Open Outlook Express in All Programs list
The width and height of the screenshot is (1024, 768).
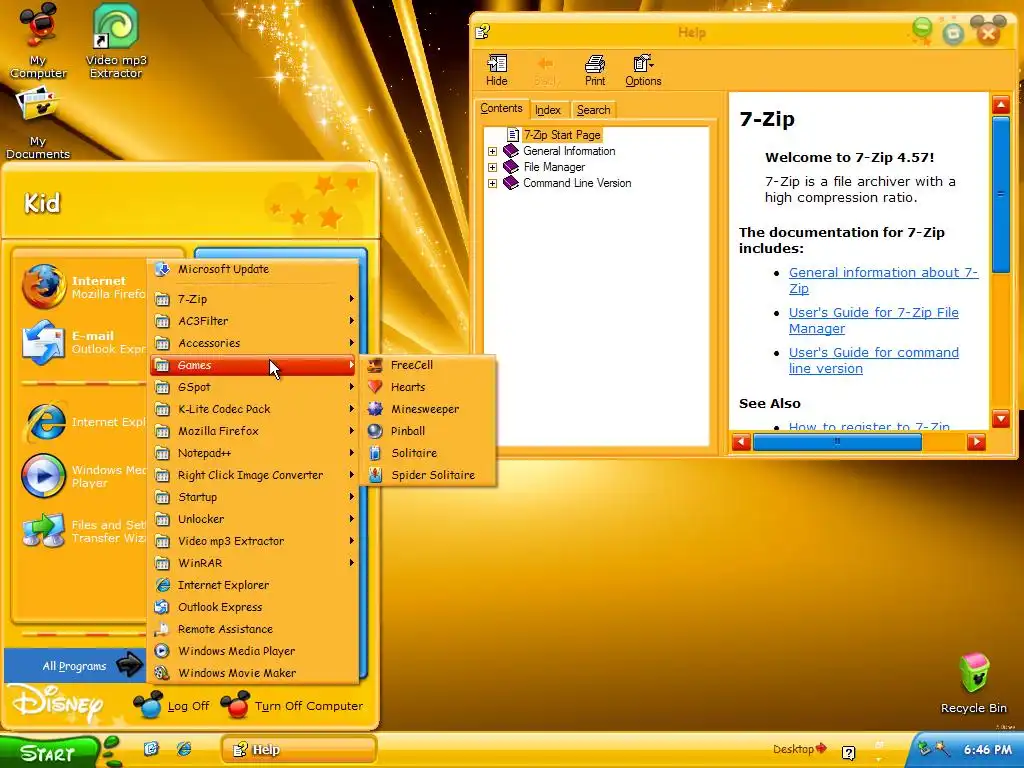255,607
